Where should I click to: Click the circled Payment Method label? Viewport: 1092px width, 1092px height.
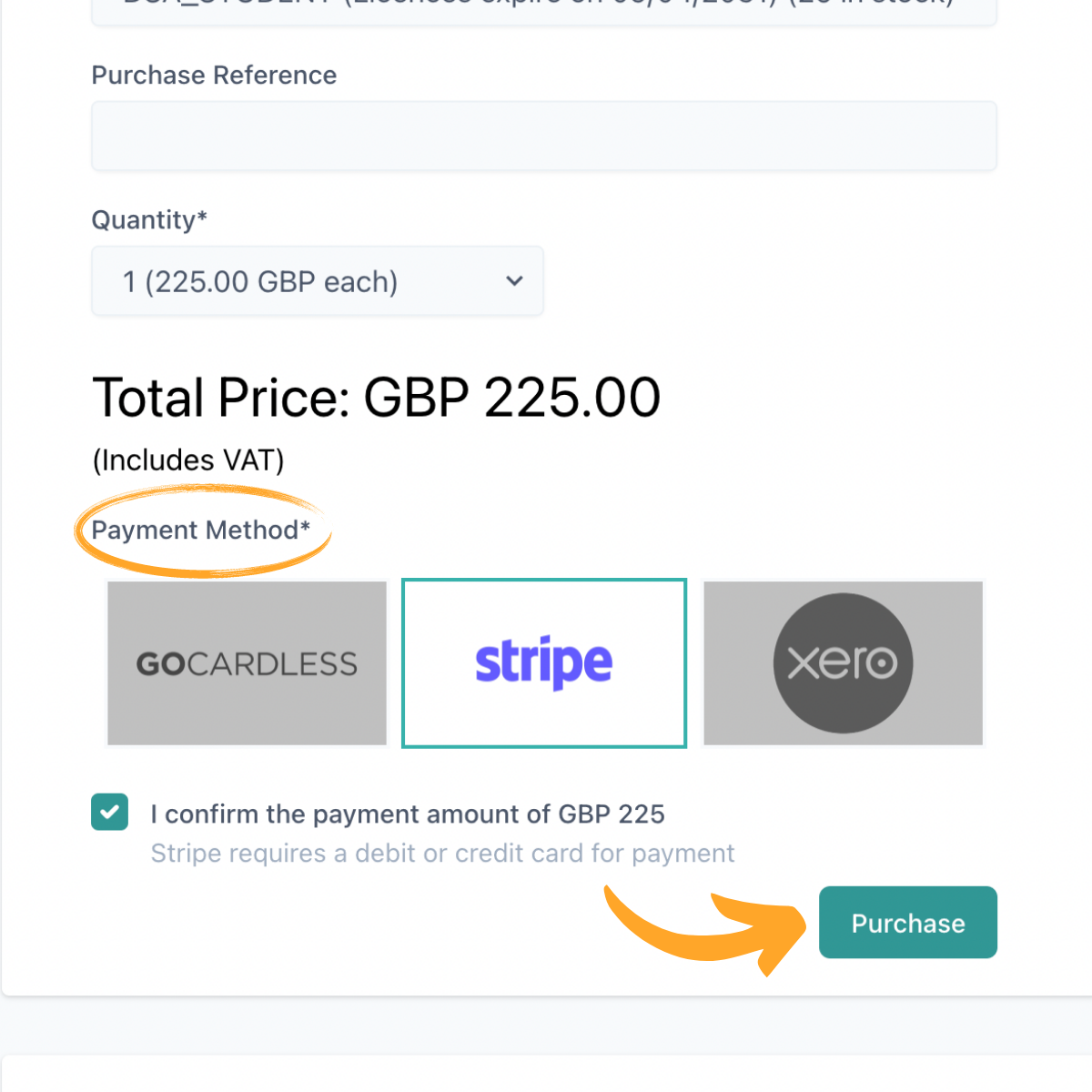coord(201,530)
